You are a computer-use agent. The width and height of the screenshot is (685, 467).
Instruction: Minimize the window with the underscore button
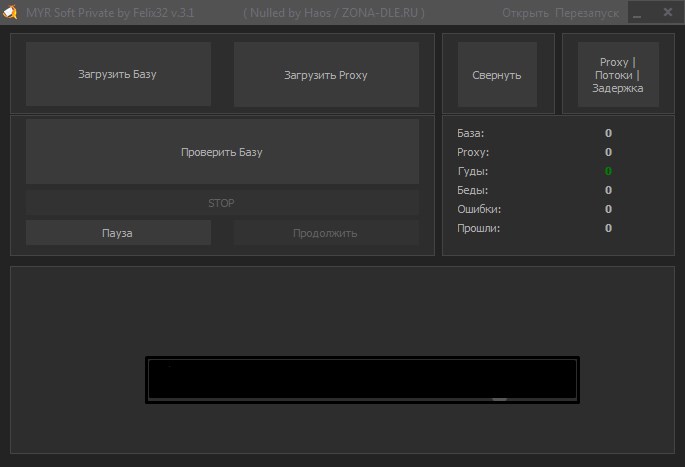[637, 12]
